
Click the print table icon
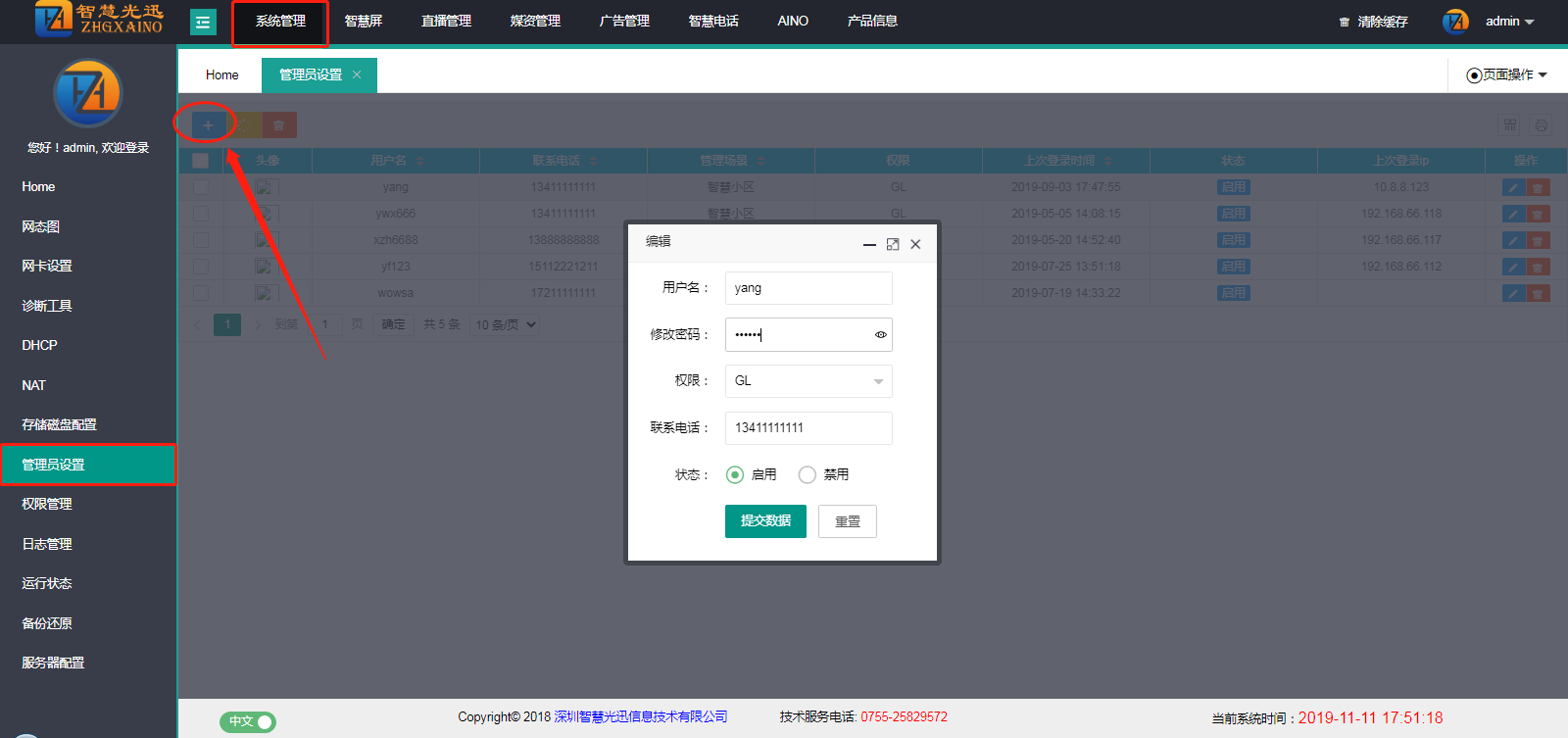pyautogui.click(x=1541, y=125)
